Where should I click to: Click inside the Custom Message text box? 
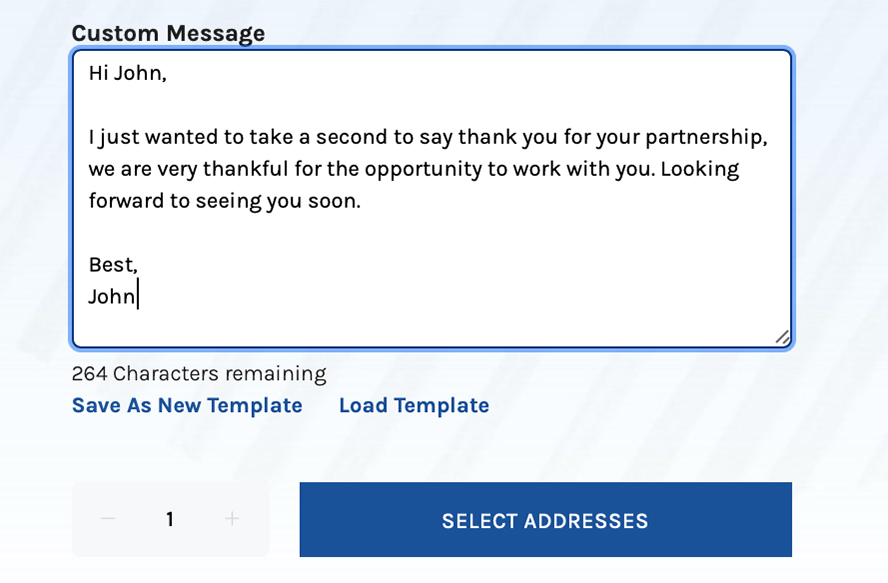(x=432, y=198)
